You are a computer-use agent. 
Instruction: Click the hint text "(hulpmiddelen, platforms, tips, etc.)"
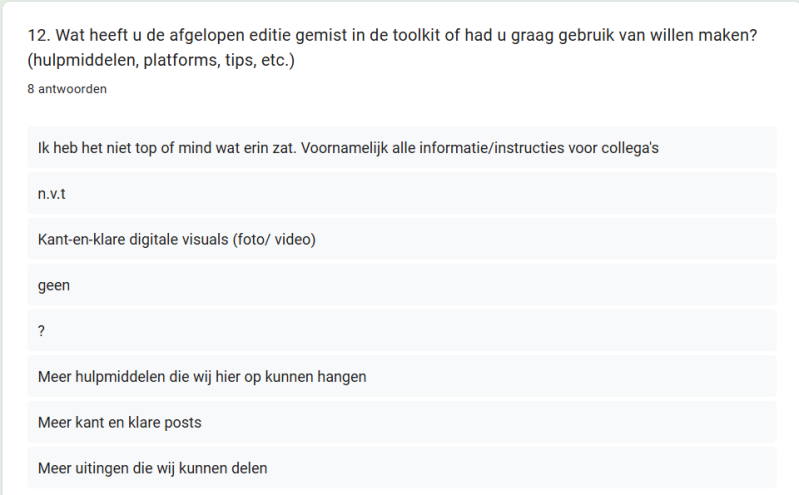[161, 61]
